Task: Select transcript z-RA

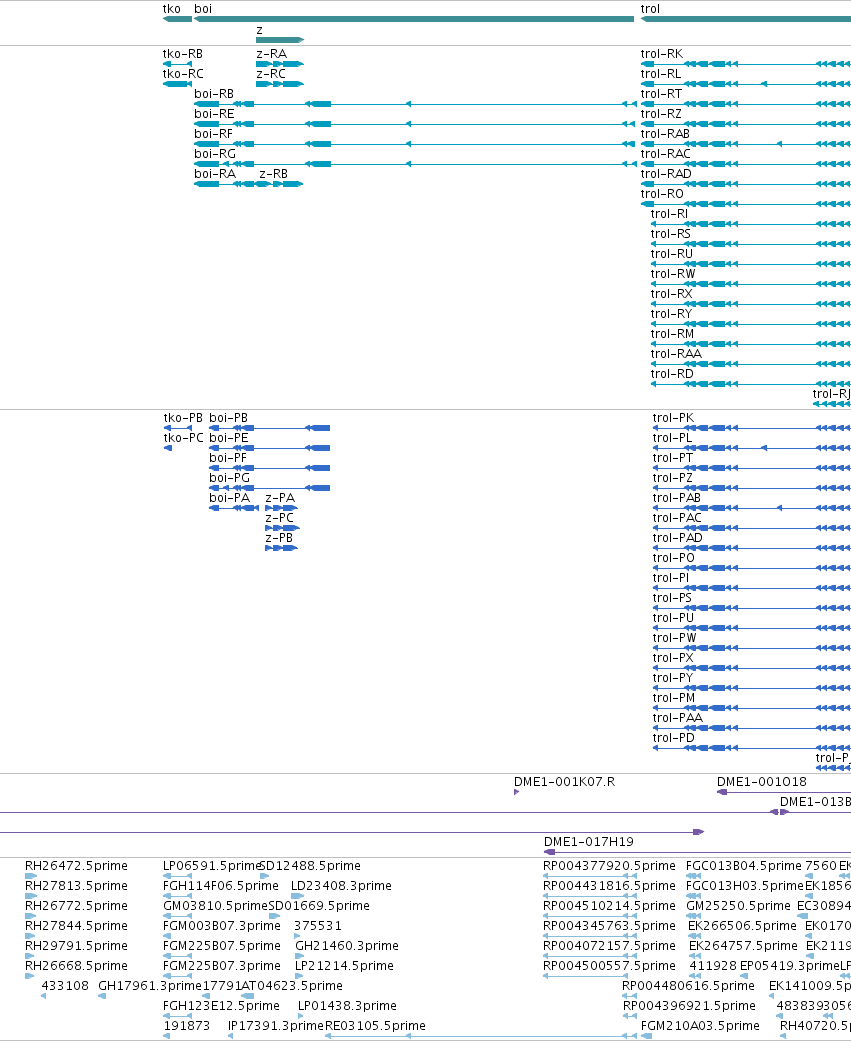Action: (271, 54)
